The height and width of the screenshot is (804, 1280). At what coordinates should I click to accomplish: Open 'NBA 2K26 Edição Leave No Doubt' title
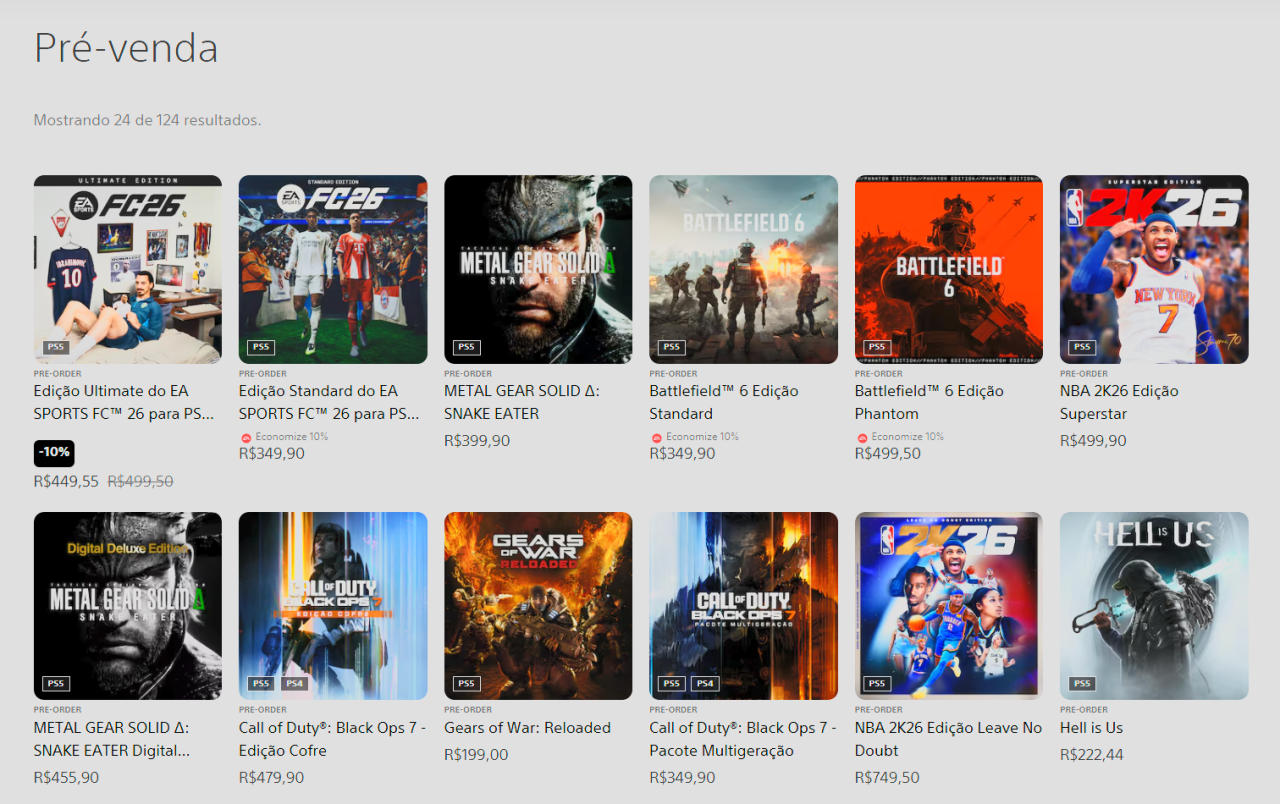[x=948, y=739]
